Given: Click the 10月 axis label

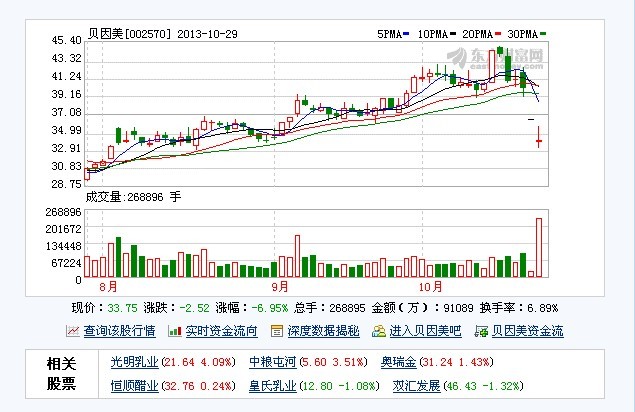Looking at the screenshot, I should [430, 287].
